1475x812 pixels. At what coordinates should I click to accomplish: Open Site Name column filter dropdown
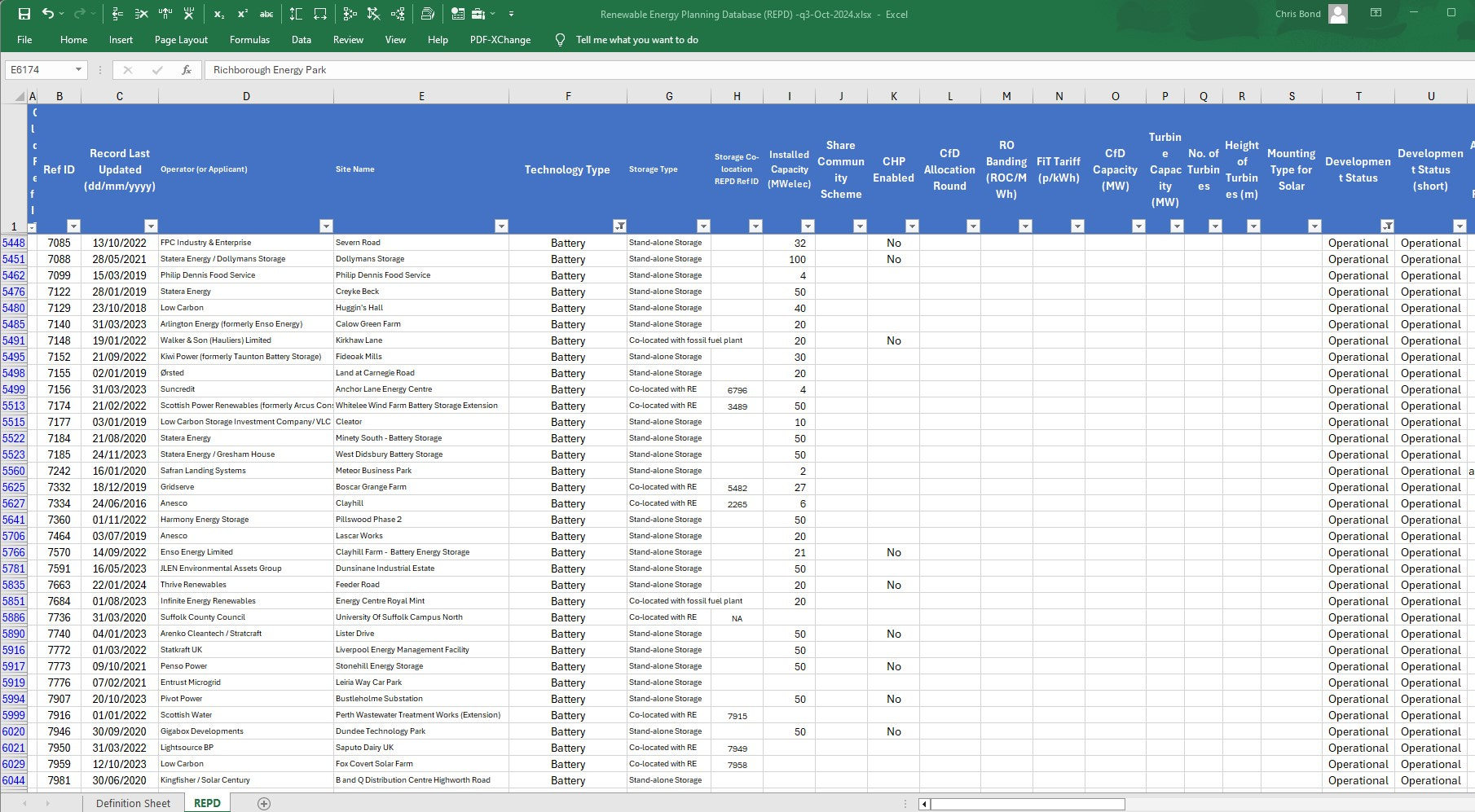(x=501, y=226)
